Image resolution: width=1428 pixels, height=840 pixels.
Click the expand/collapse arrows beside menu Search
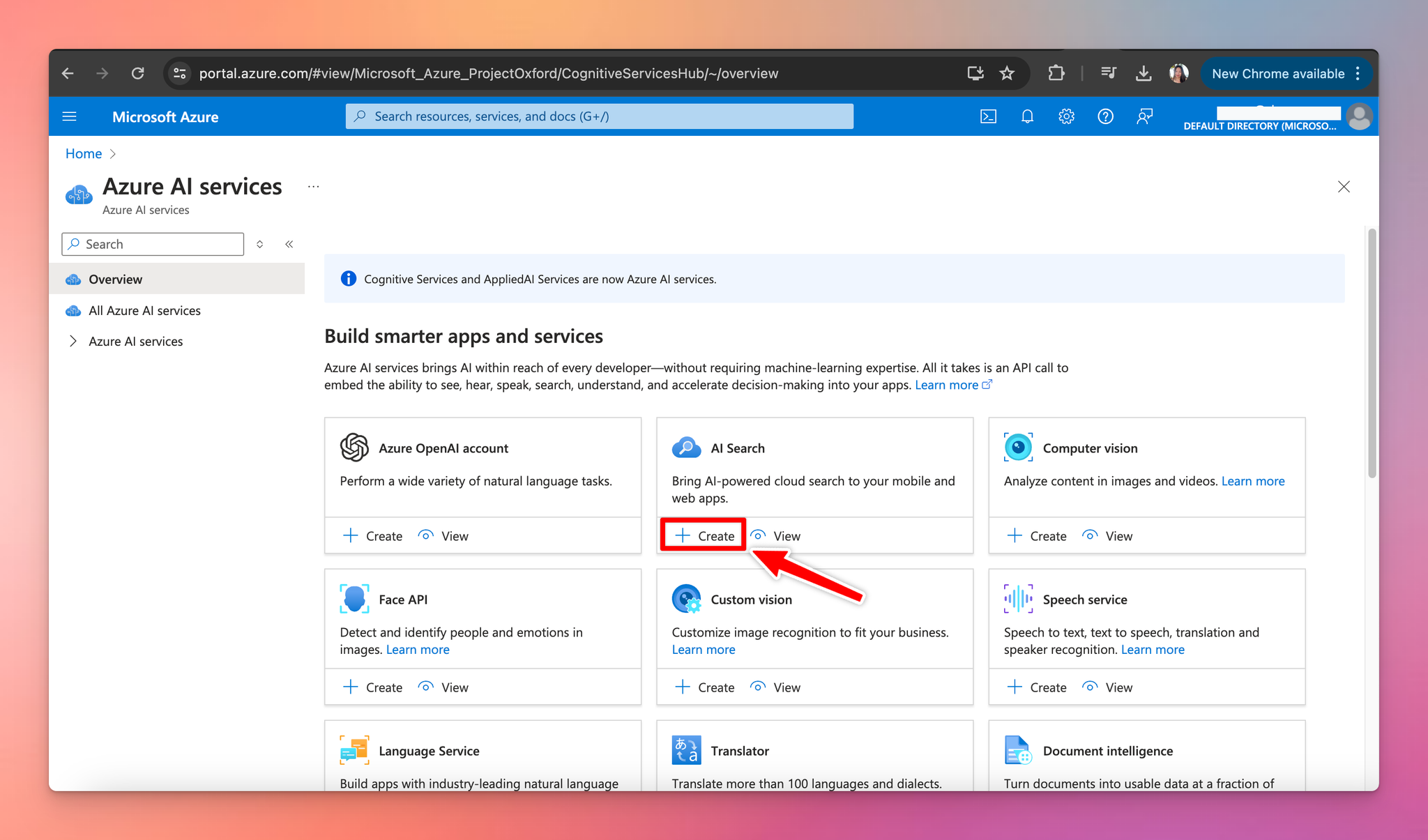pos(259,244)
